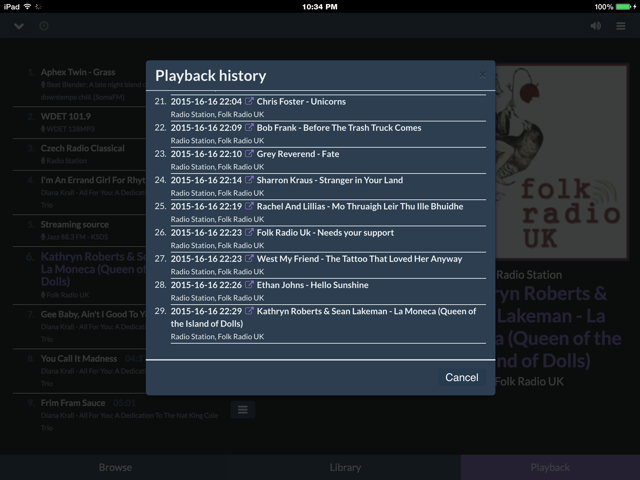Click timestamp 2015-16-16 22:10
Screen dimensions: 640x480
pos(206,154)
